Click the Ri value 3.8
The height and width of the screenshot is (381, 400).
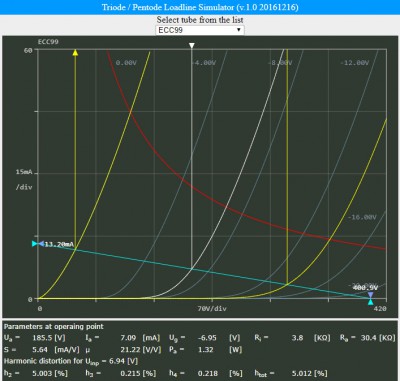[x=297, y=338]
